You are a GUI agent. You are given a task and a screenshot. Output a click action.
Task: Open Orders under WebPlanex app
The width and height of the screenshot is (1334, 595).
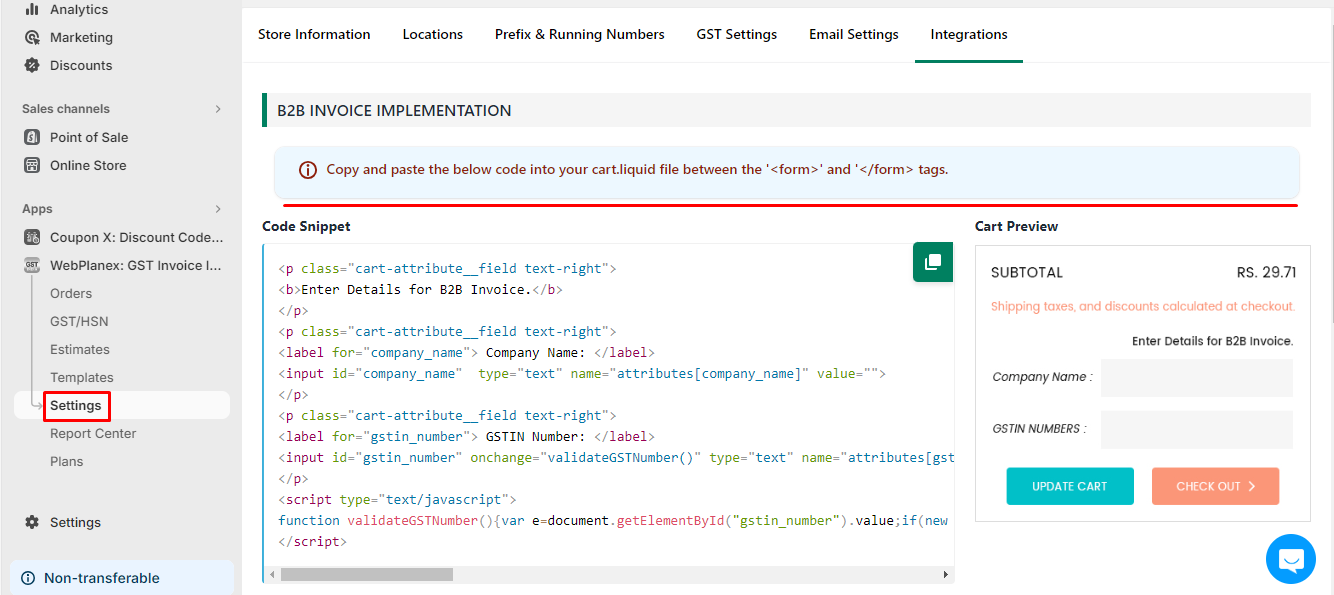point(71,293)
